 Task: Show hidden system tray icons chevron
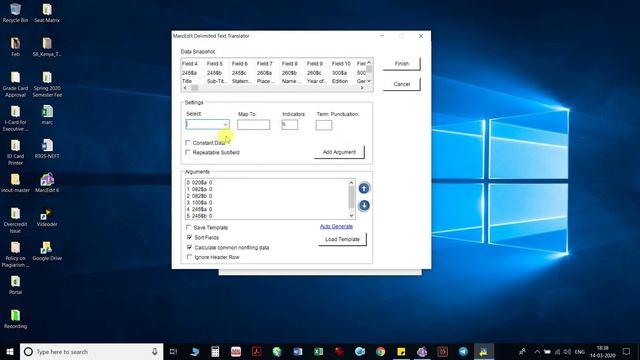point(537,351)
